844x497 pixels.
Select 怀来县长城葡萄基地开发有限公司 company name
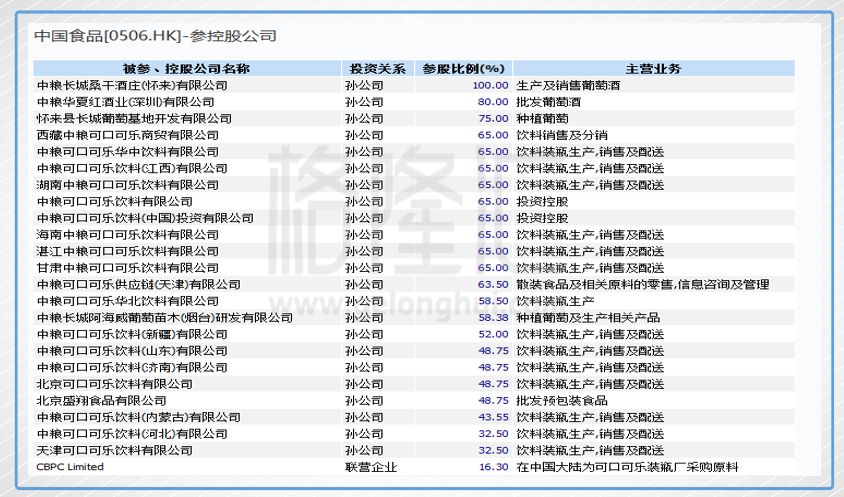click(134, 118)
